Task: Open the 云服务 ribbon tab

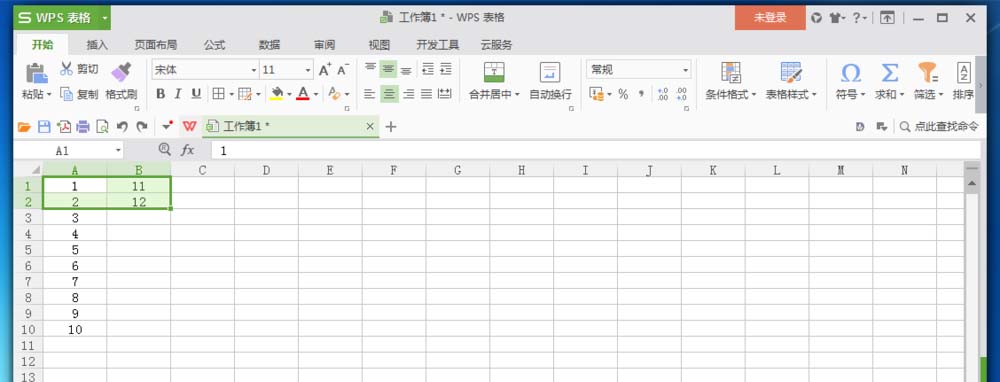Action: coord(496,45)
